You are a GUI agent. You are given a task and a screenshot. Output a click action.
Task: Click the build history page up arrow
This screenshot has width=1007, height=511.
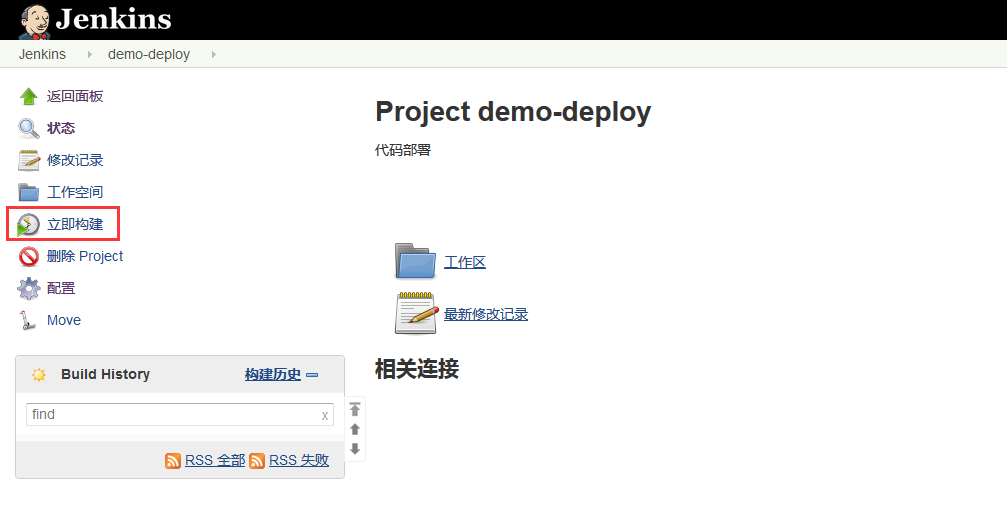click(355, 429)
